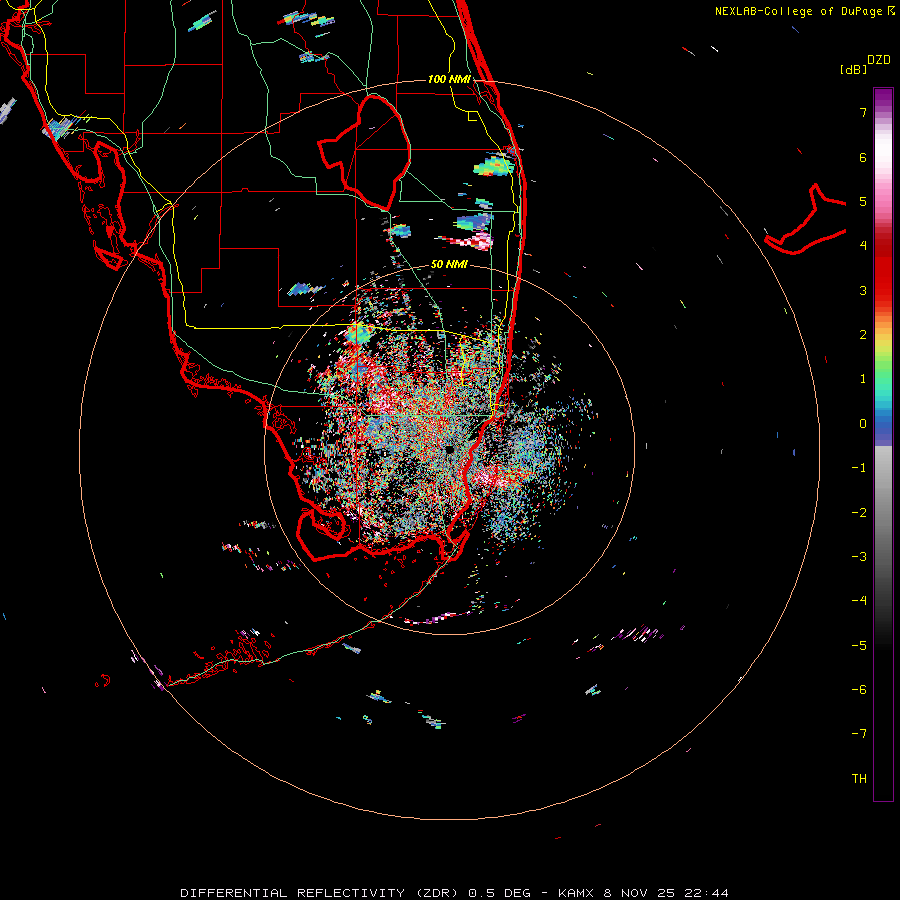Click the -3 value on the color scale

pos(859,557)
